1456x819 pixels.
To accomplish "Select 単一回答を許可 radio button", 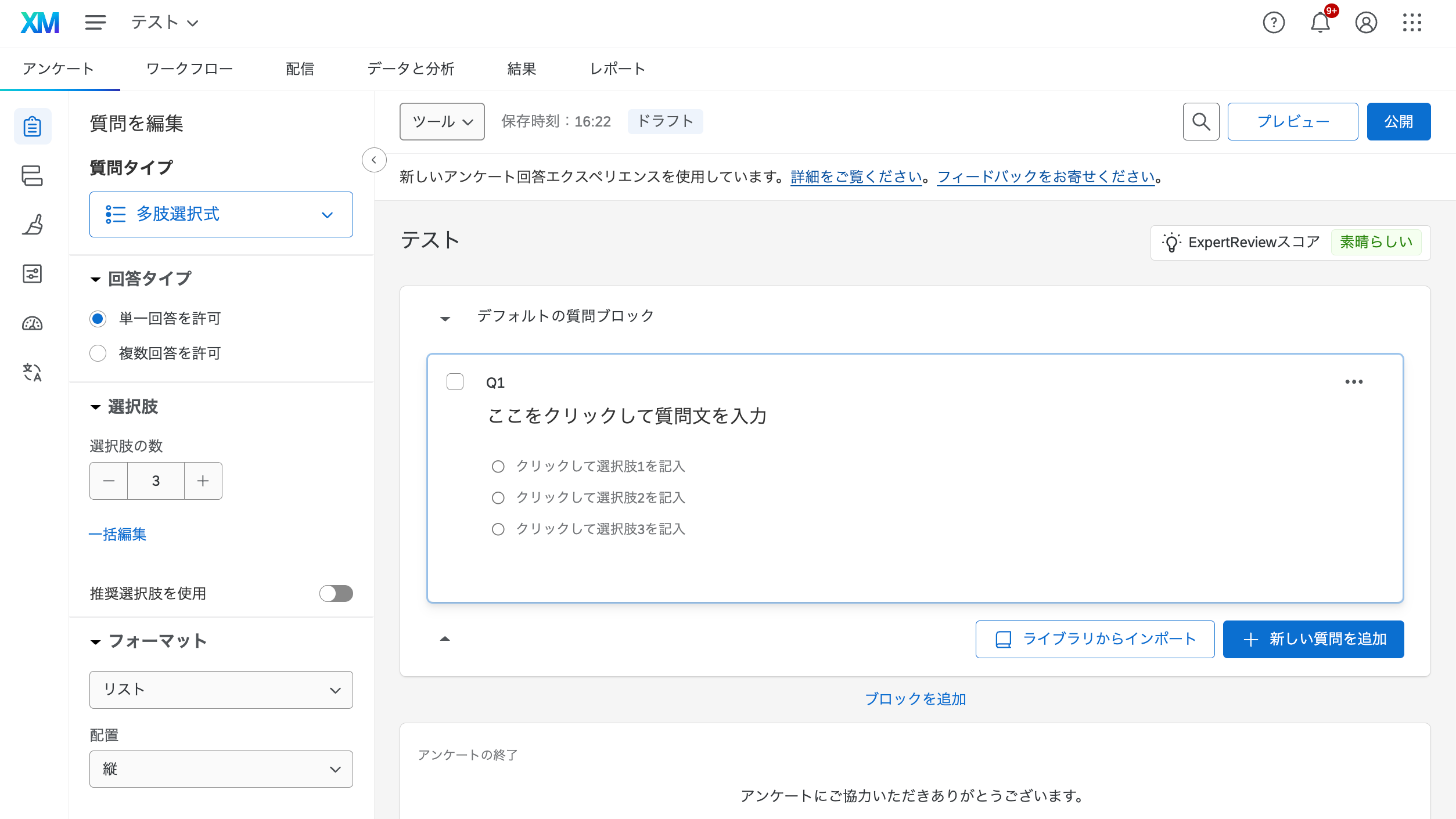I will pos(98,319).
